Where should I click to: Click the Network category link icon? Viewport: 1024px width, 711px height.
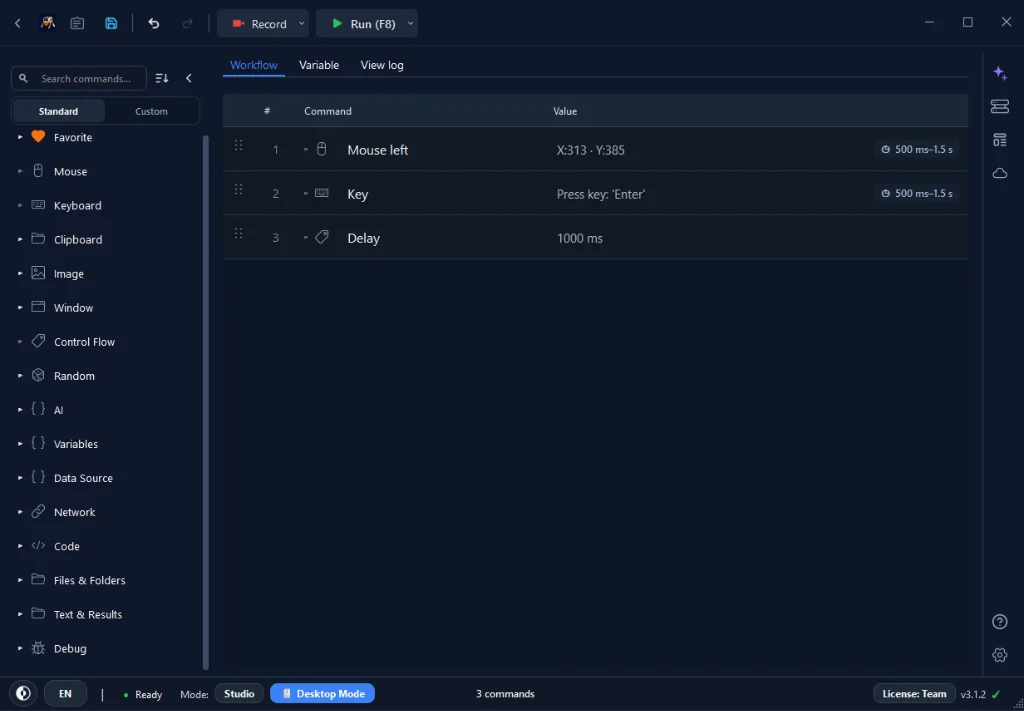tap(39, 511)
